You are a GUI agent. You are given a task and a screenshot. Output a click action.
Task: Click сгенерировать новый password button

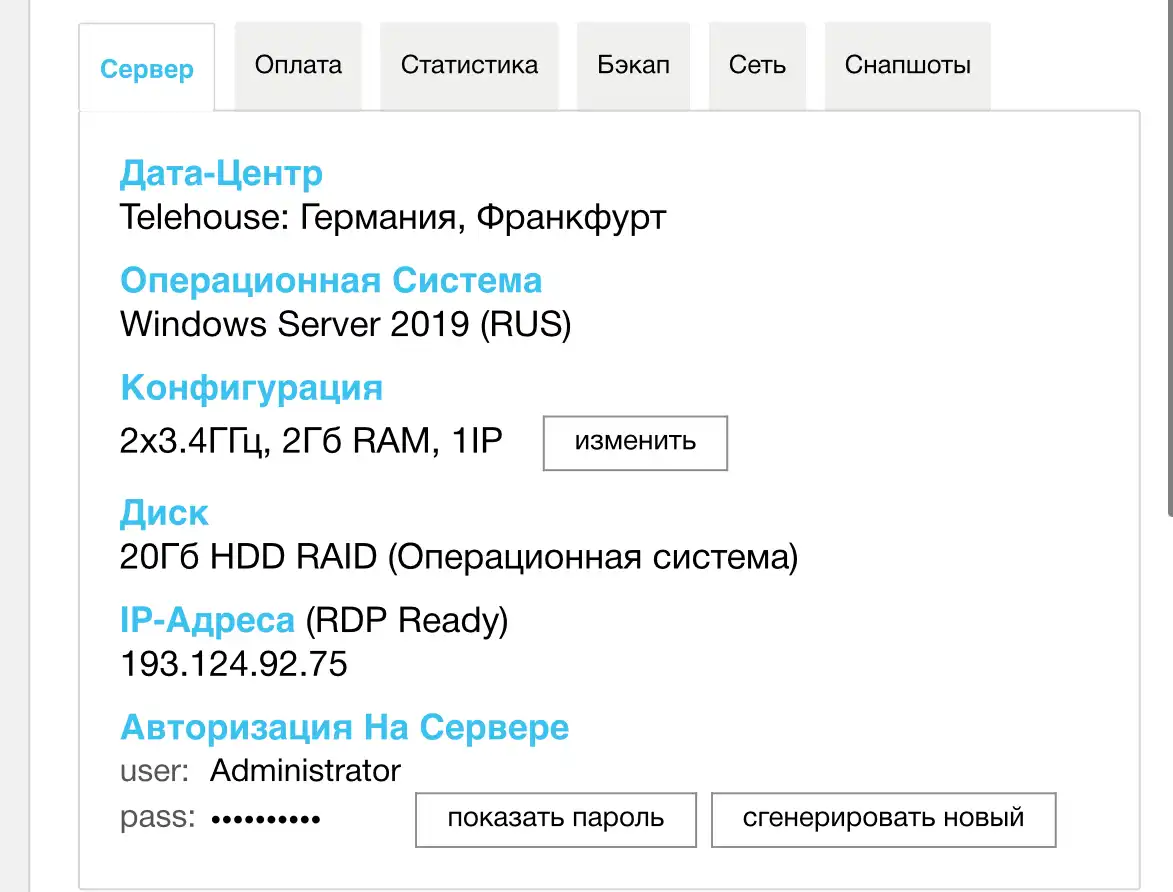click(883, 819)
